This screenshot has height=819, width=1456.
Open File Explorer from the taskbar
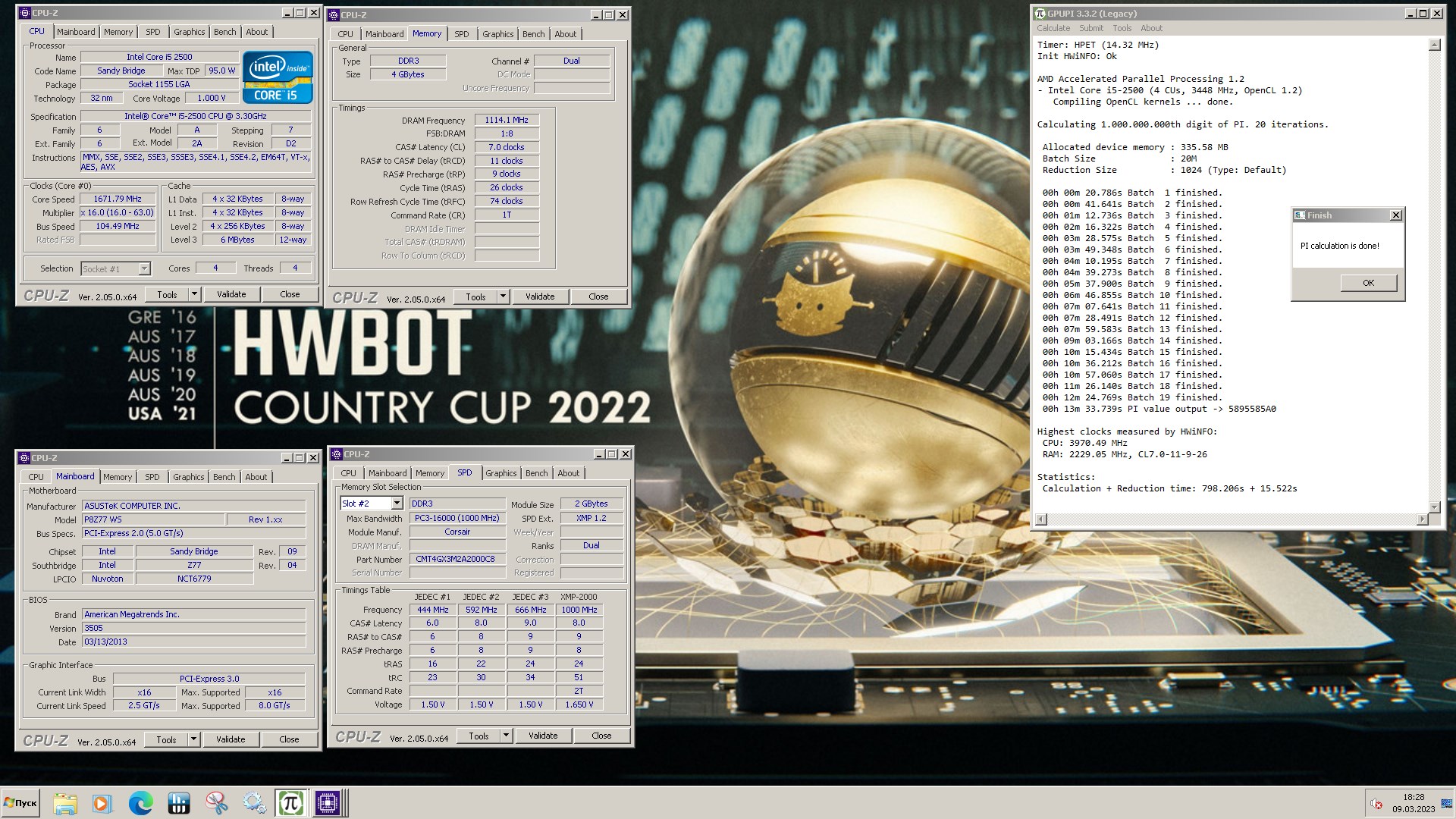(65, 802)
